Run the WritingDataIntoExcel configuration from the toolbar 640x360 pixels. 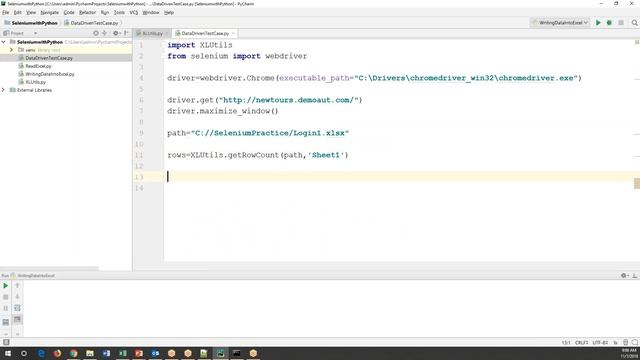tap(598, 23)
